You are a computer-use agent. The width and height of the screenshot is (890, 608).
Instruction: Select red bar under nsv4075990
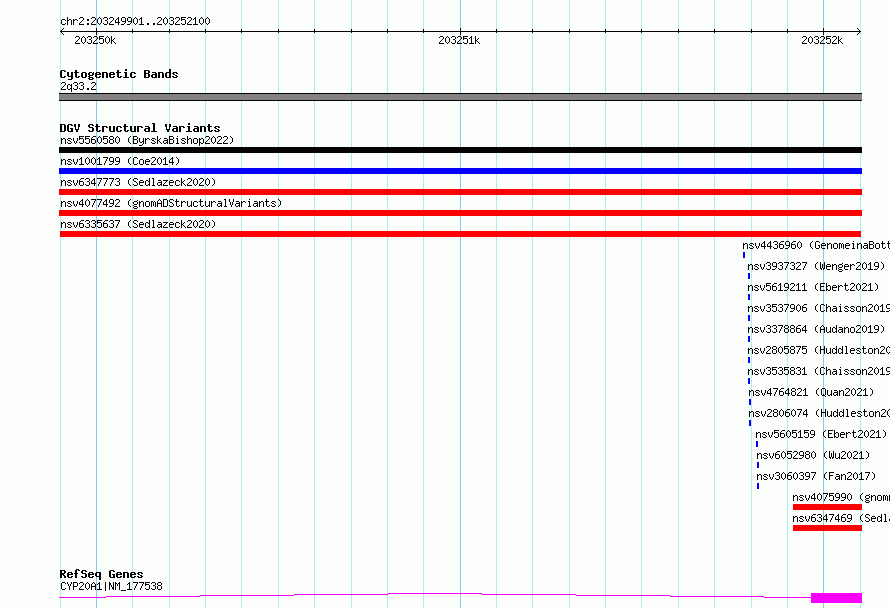click(827, 507)
